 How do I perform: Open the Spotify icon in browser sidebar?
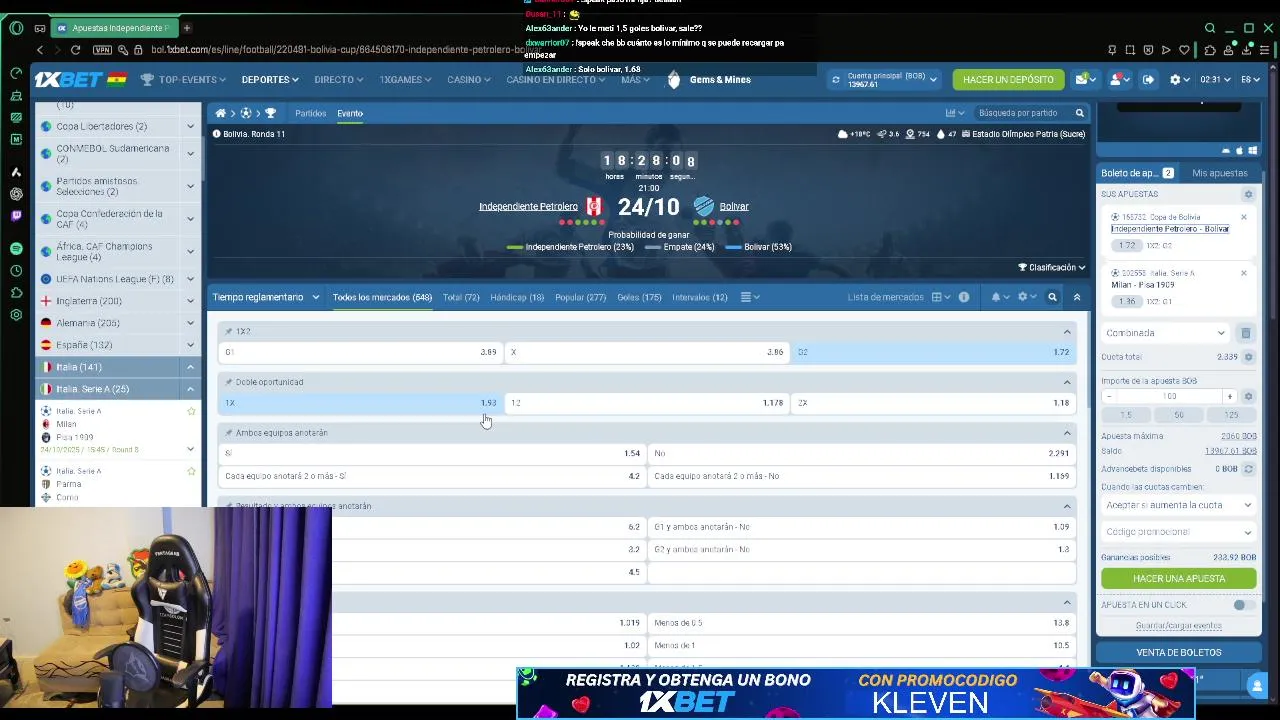16,248
